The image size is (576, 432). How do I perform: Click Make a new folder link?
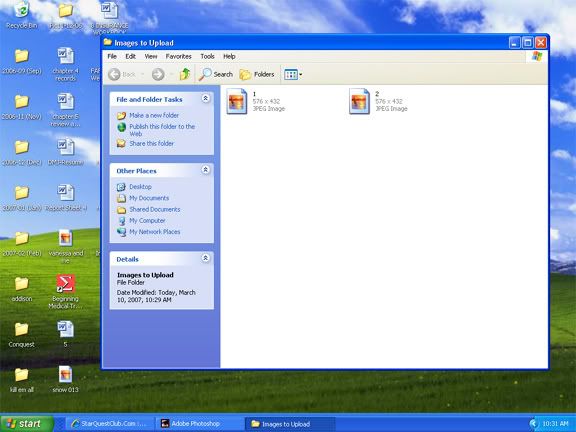tap(154, 115)
